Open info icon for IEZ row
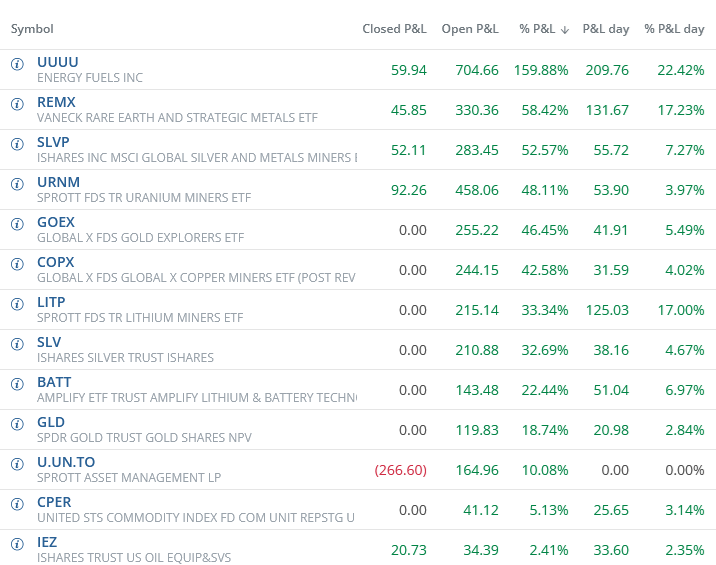Screen dimensions: 716x565 coord(17,544)
